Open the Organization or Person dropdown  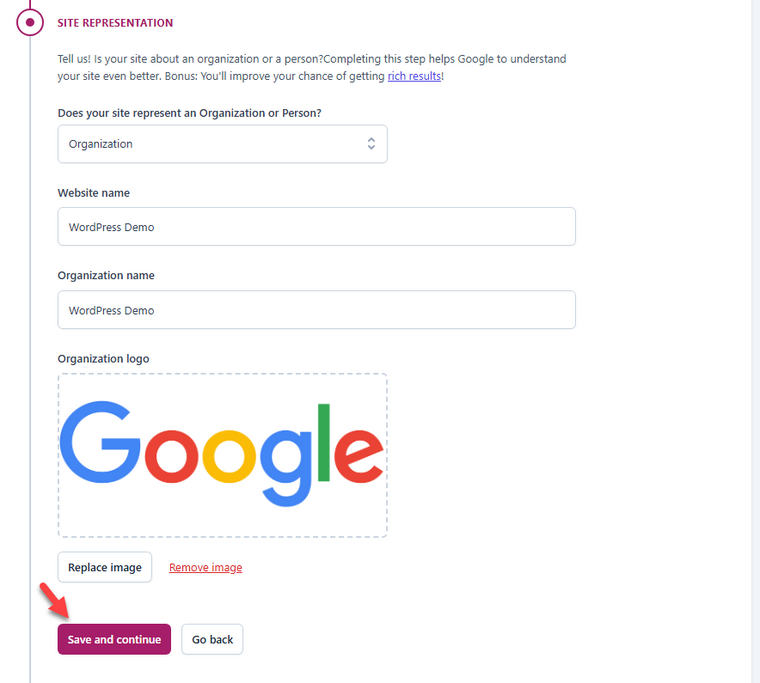[x=222, y=144]
